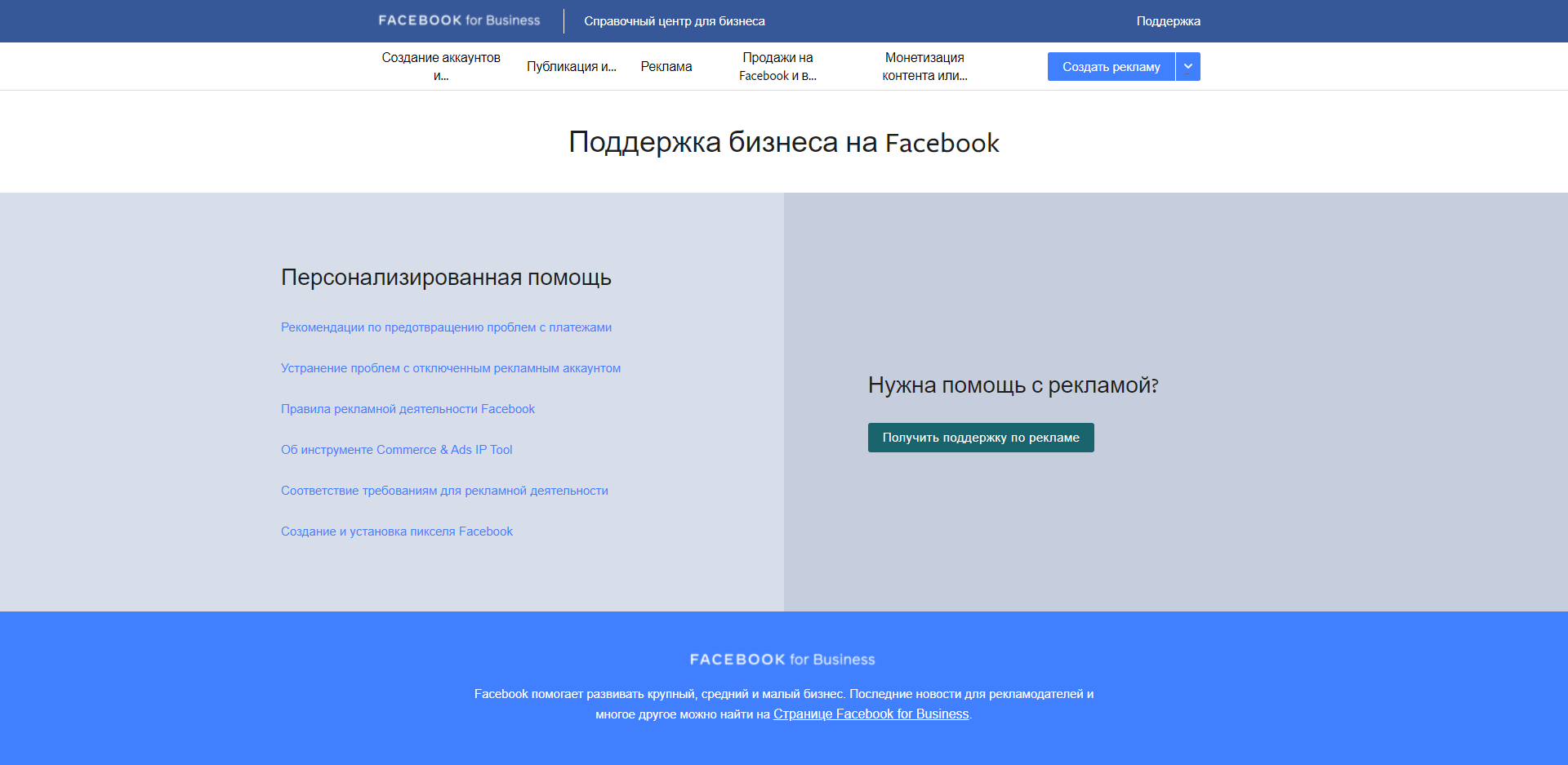1568x765 pixels.
Task: Open Соответствие требованиям для рекламной деятельности
Action: [444, 491]
